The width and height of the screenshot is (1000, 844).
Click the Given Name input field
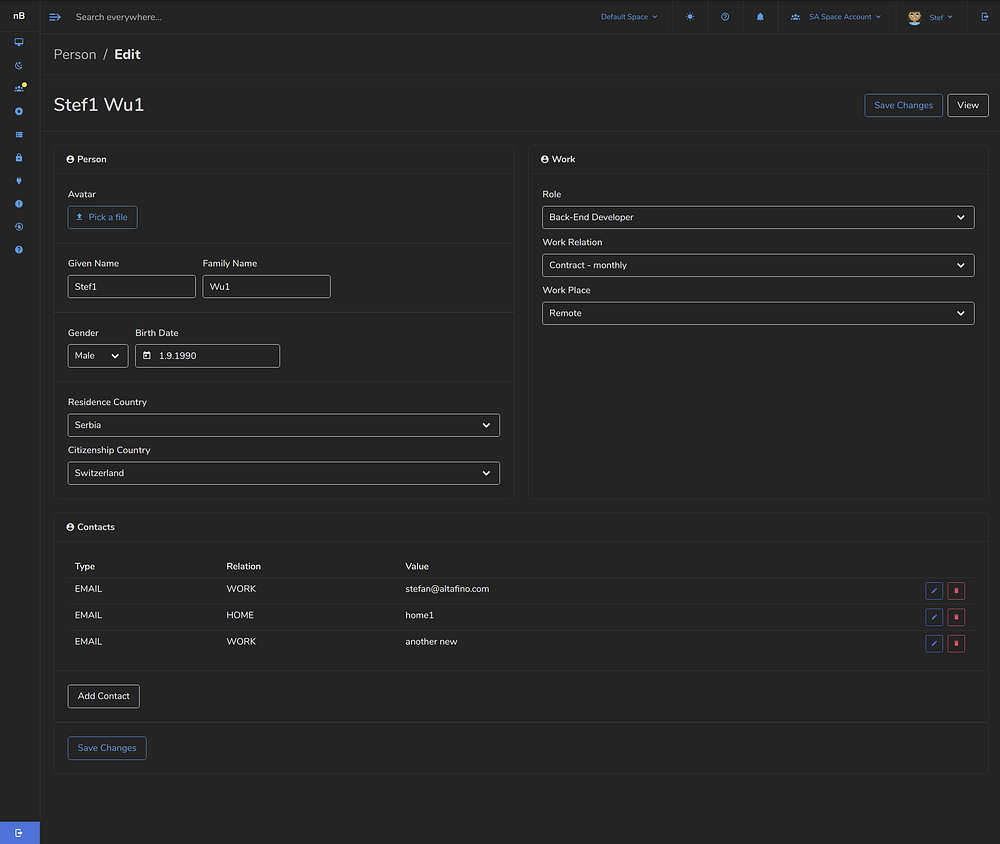click(x=132, y=287)
